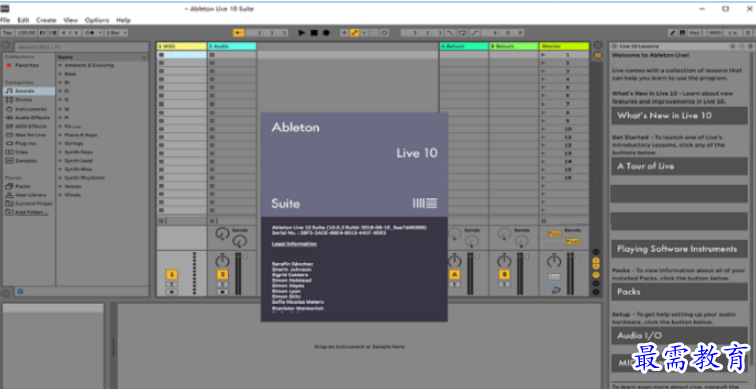Toggle Return A activator button
The width and height of the screenshot is (756, 389).
pyautogui.click(x=454, y=275)
